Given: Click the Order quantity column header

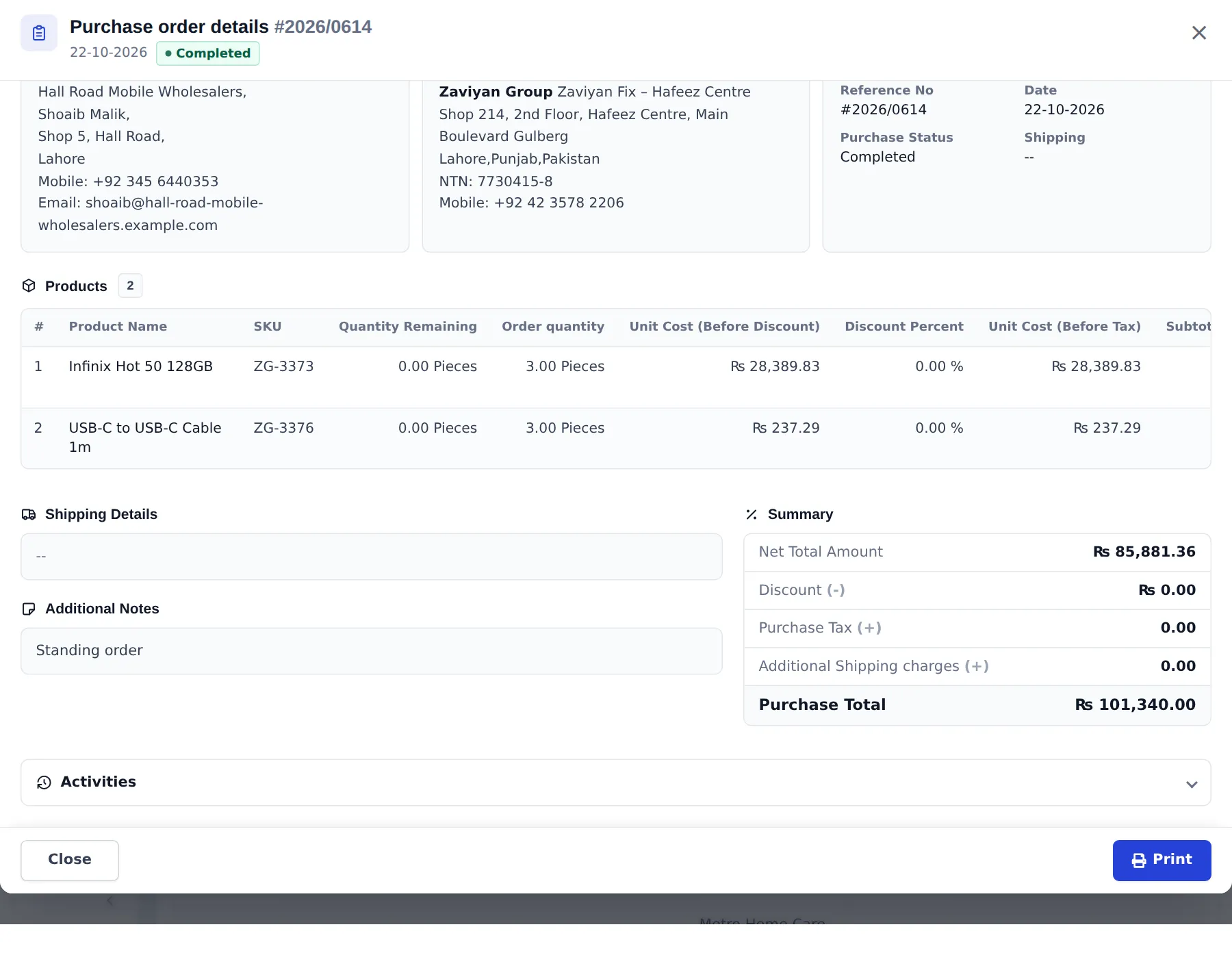Looking at the screenshot, I should pyautogui.click(x=553, y=327).
